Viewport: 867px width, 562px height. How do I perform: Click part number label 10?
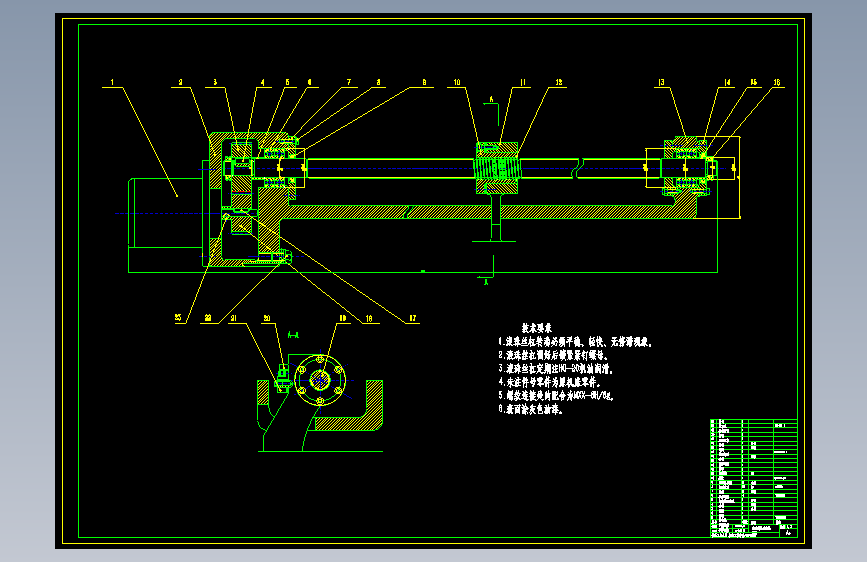[x=457, y=82]
